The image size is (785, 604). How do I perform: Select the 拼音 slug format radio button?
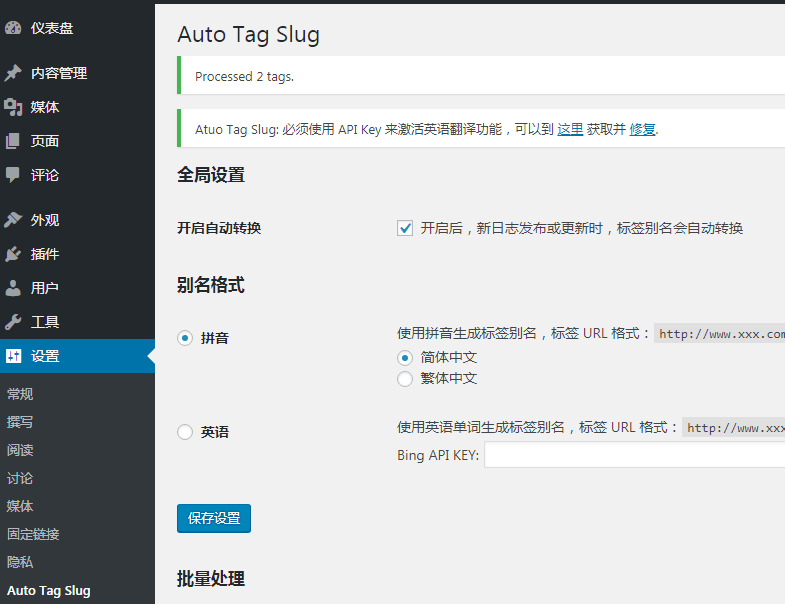point(185,338)
